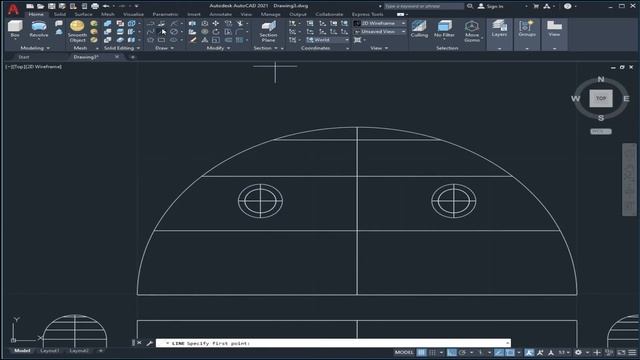Toggle polar tracking in status bar
Image resolution: width=640 pixels, height=360 pixels.
(x=462, y=352)
